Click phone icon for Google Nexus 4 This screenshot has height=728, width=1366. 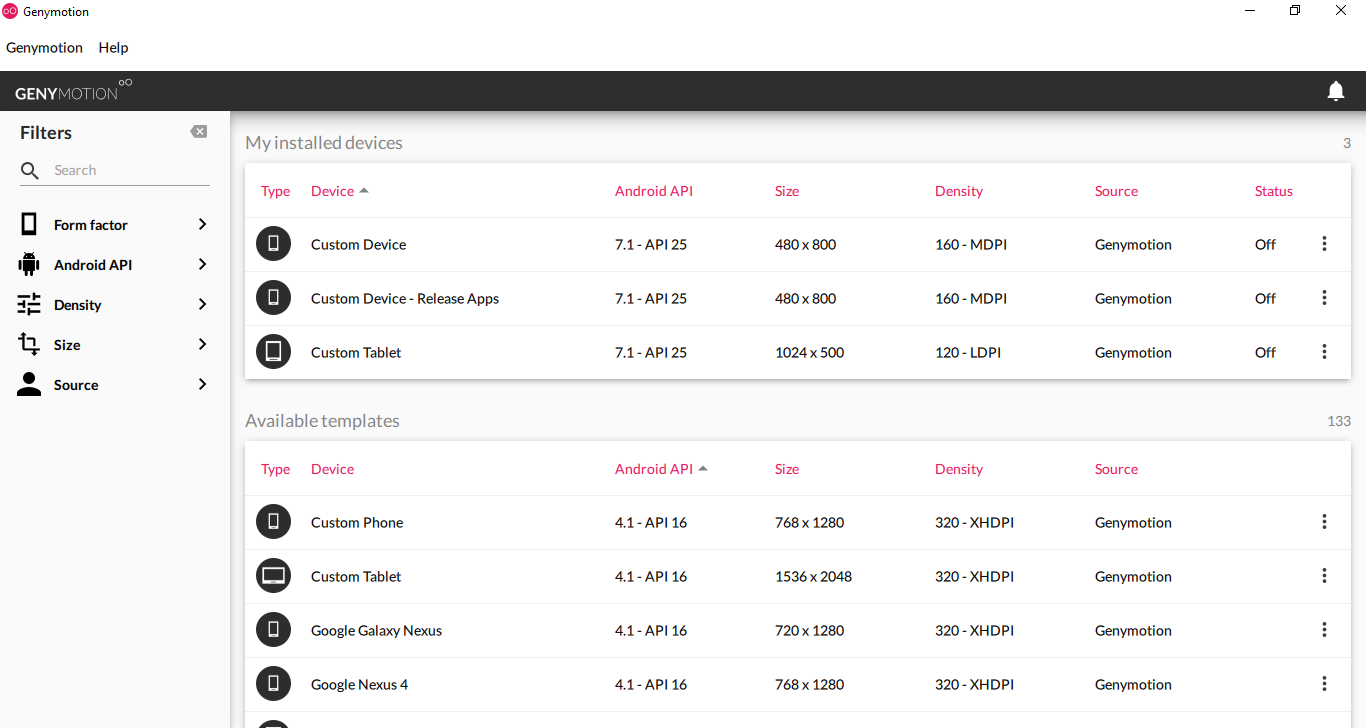273,684
